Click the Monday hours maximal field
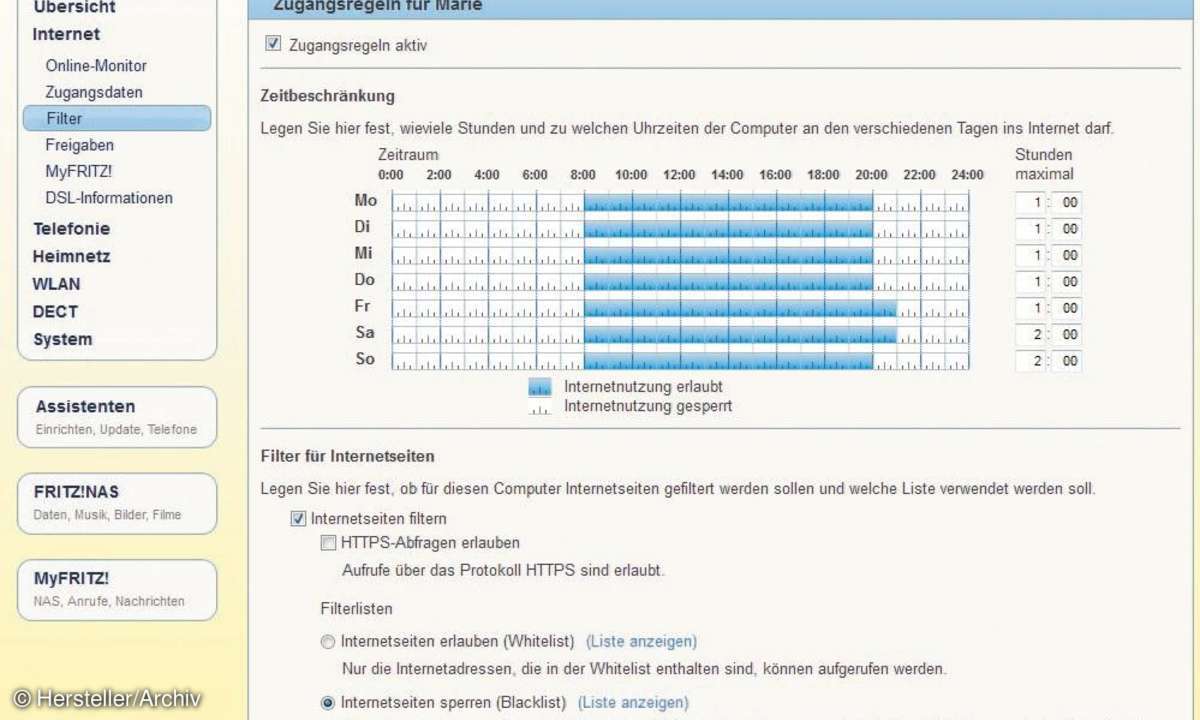Screen dimensions: 1200x720 tap(1030, 203)
